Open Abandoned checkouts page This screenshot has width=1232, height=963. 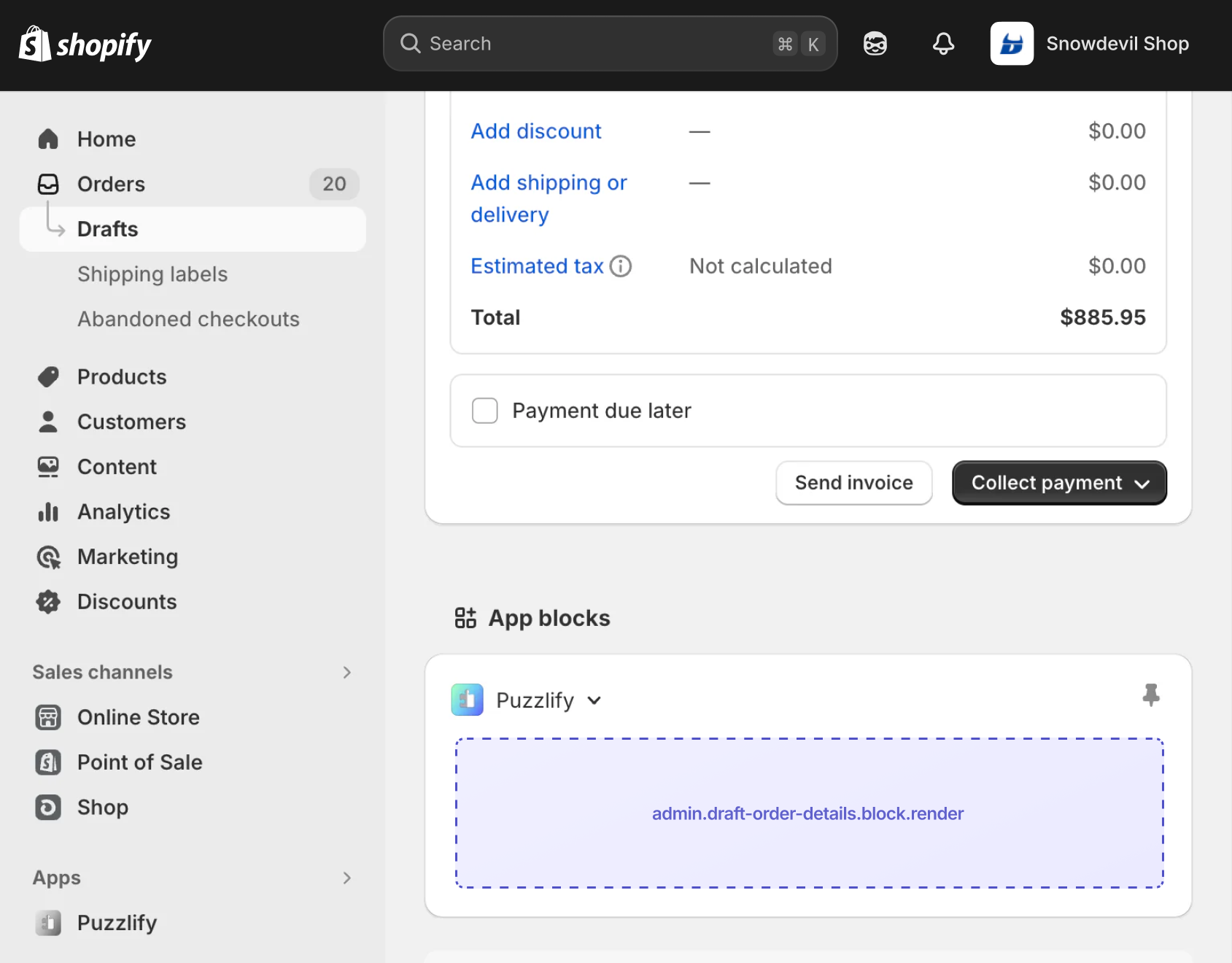(x=188, y=319)
